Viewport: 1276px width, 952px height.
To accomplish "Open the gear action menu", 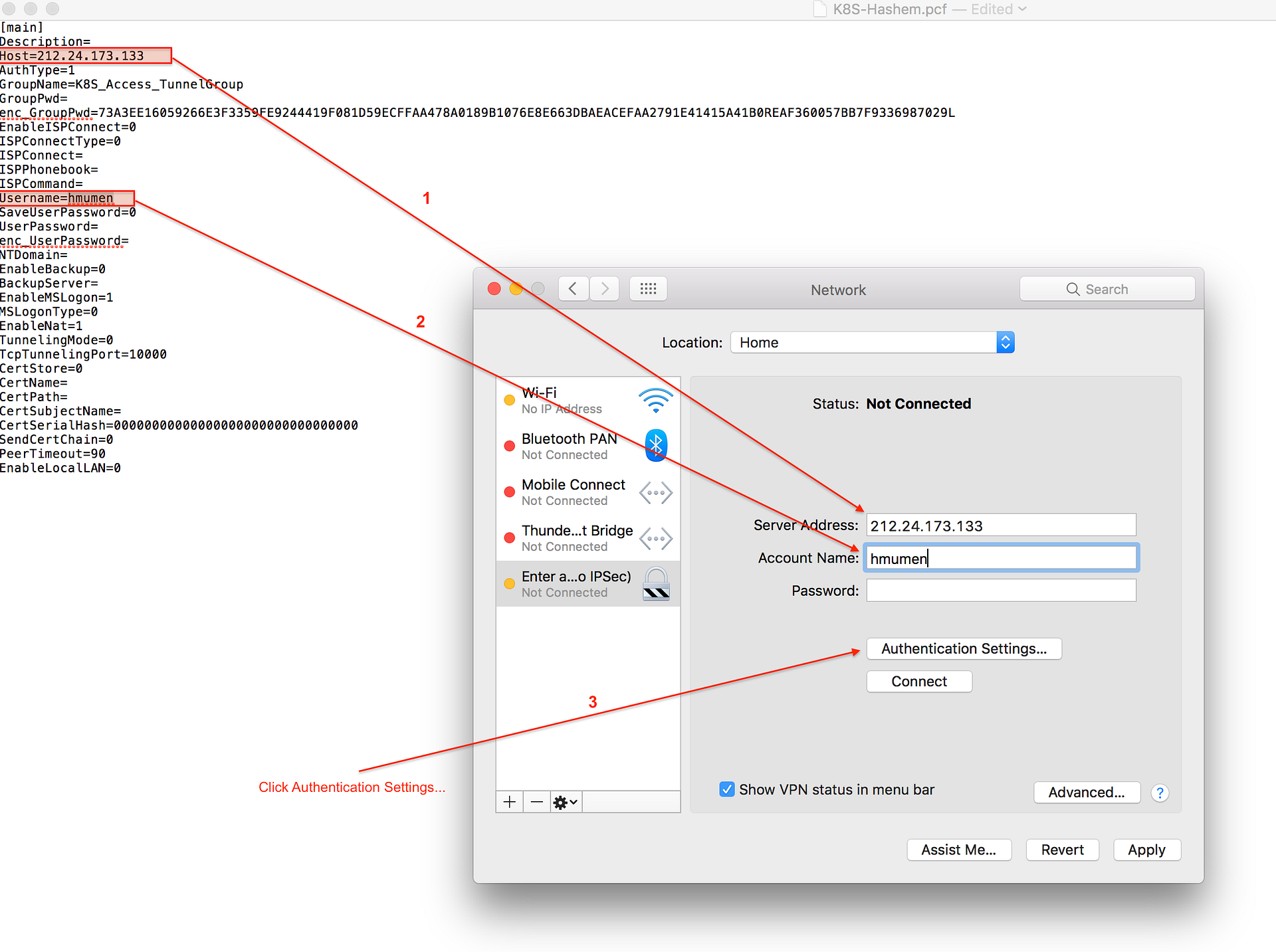I will [x=565, y=802].
